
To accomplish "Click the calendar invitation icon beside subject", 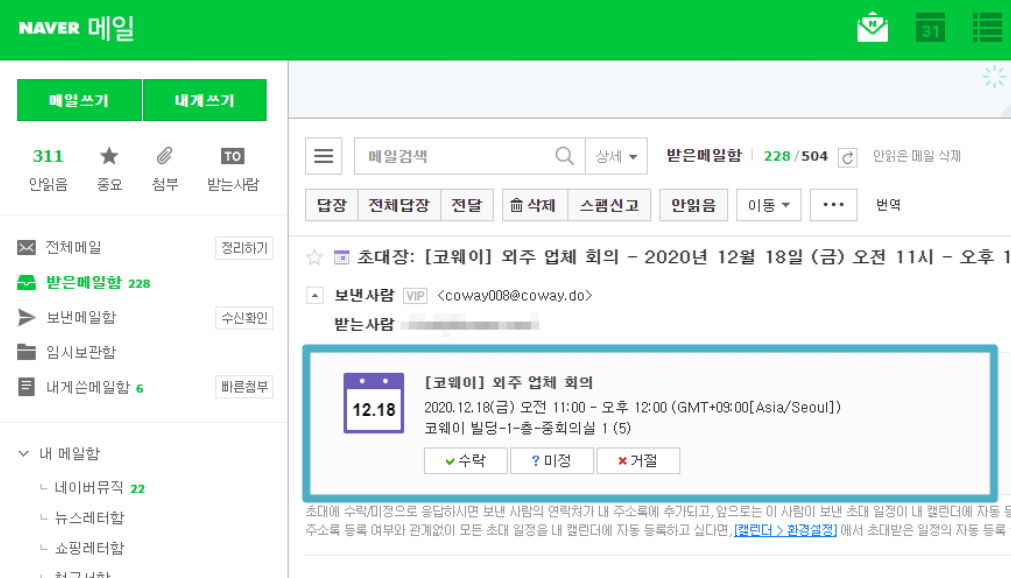I will point(341,257).
